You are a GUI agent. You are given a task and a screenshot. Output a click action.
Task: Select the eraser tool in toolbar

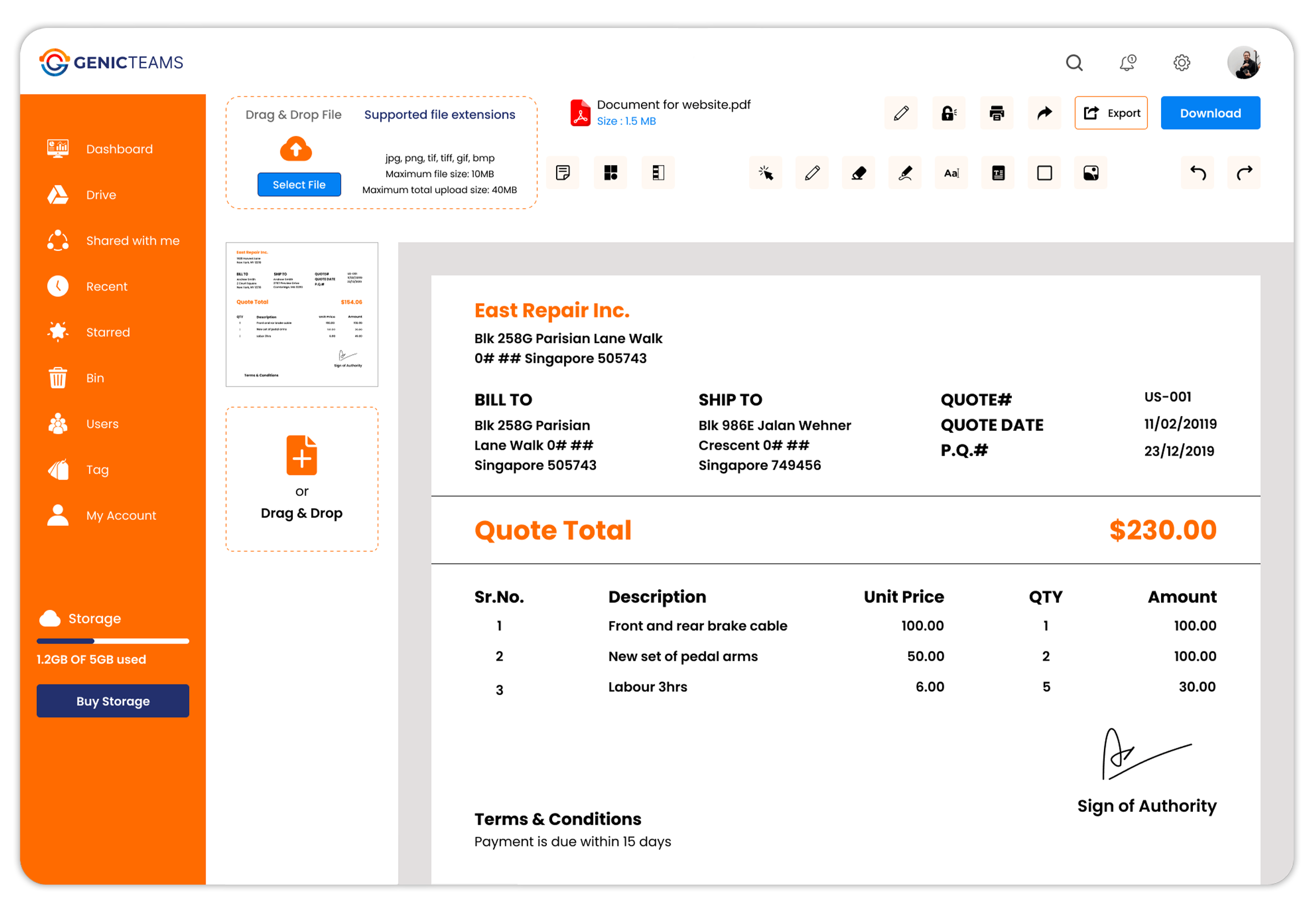pos(859,173)
